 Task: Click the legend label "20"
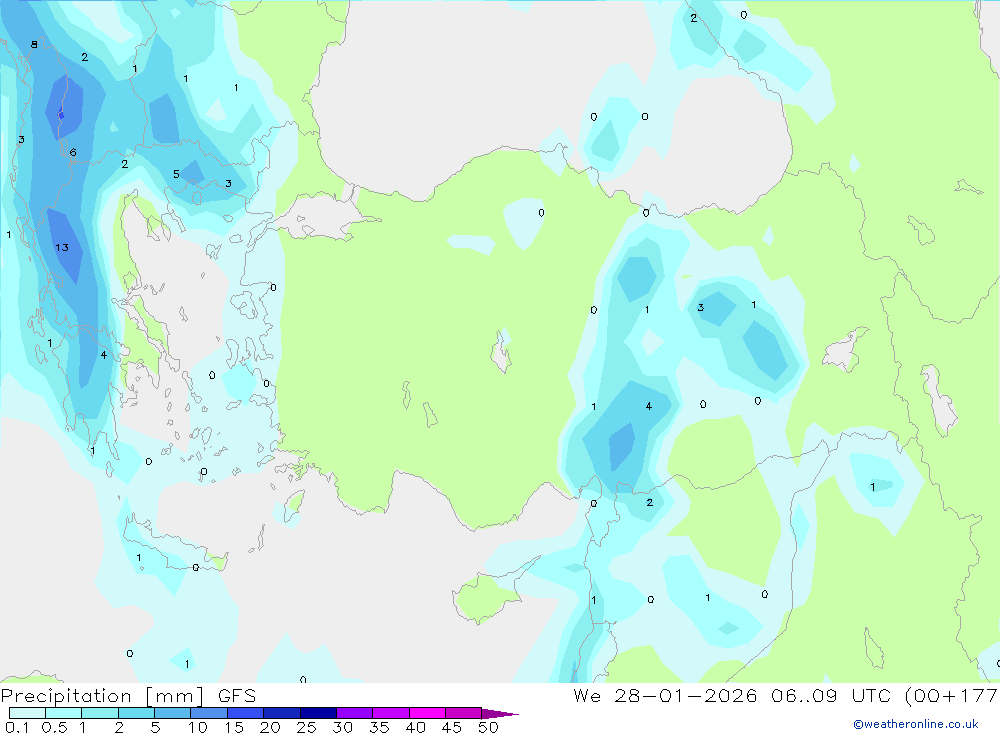pos(270,727)
